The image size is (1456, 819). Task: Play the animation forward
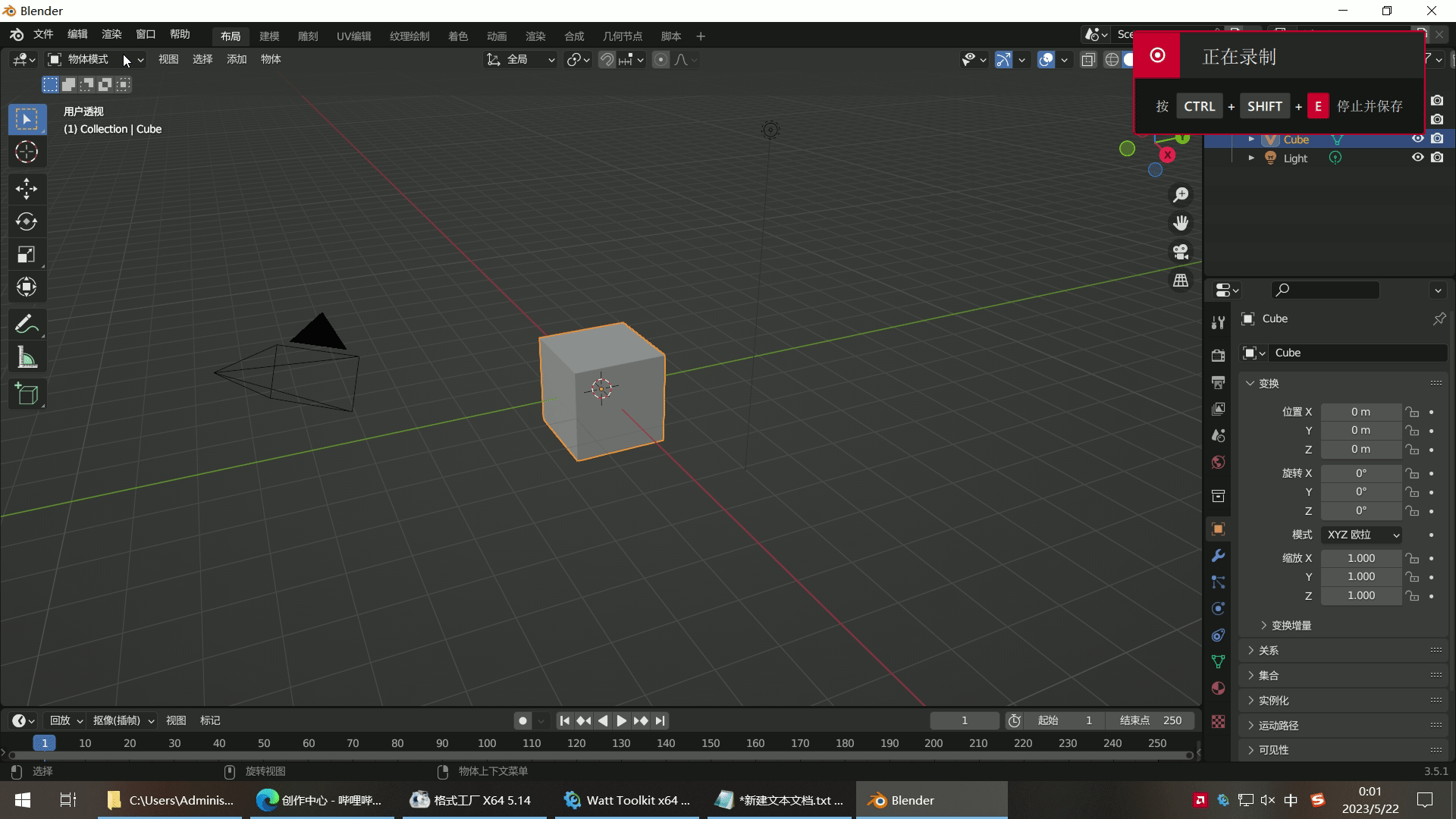(x=622, y=720)
